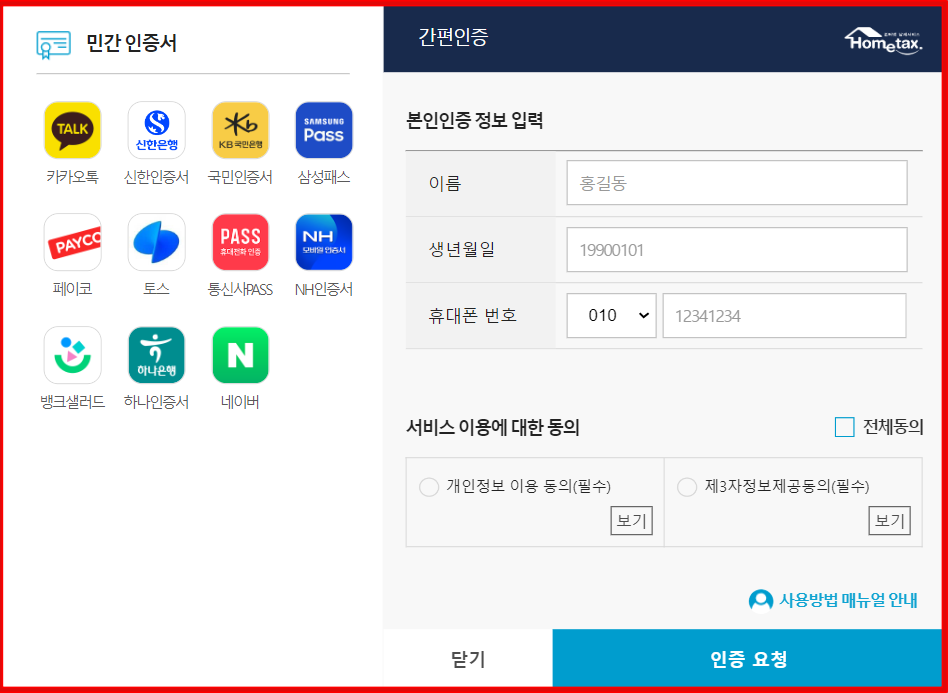View the privacy consent details via 보기
The image size is (948, 693).
click(631, 520)
